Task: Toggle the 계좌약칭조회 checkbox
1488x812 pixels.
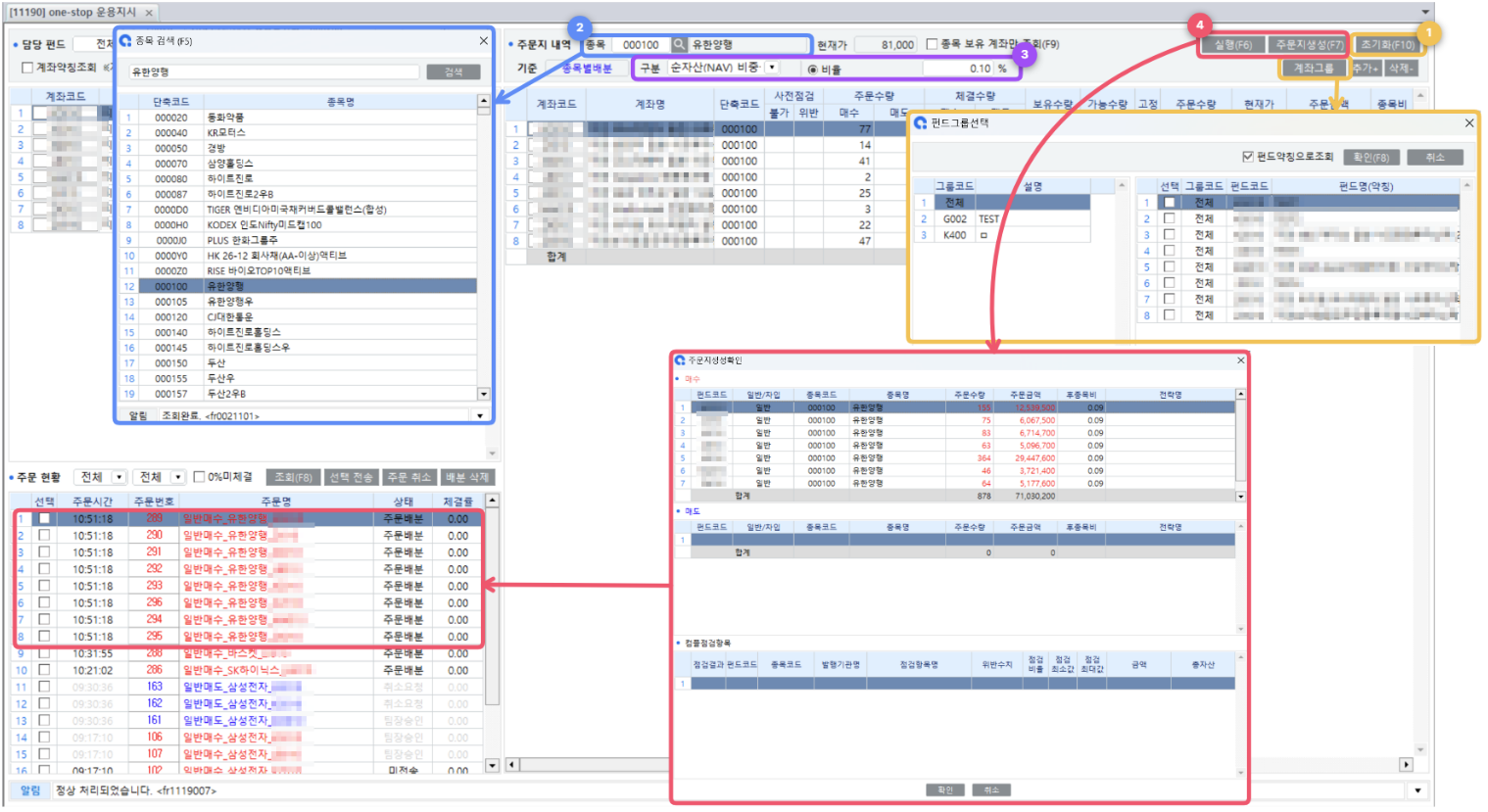Action: [27, 68]
